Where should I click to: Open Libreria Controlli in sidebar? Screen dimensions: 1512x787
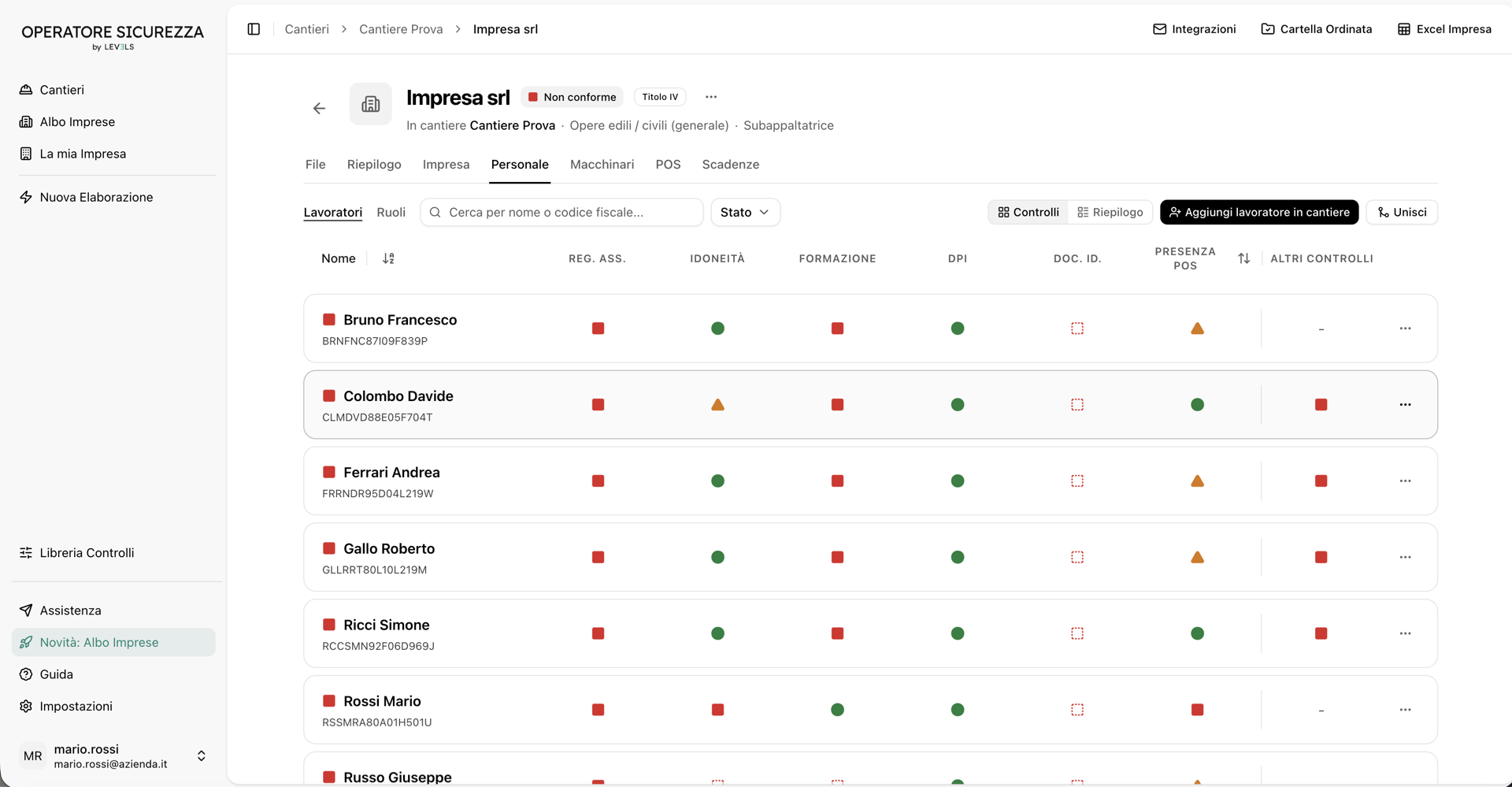click(x=113, y=553)
